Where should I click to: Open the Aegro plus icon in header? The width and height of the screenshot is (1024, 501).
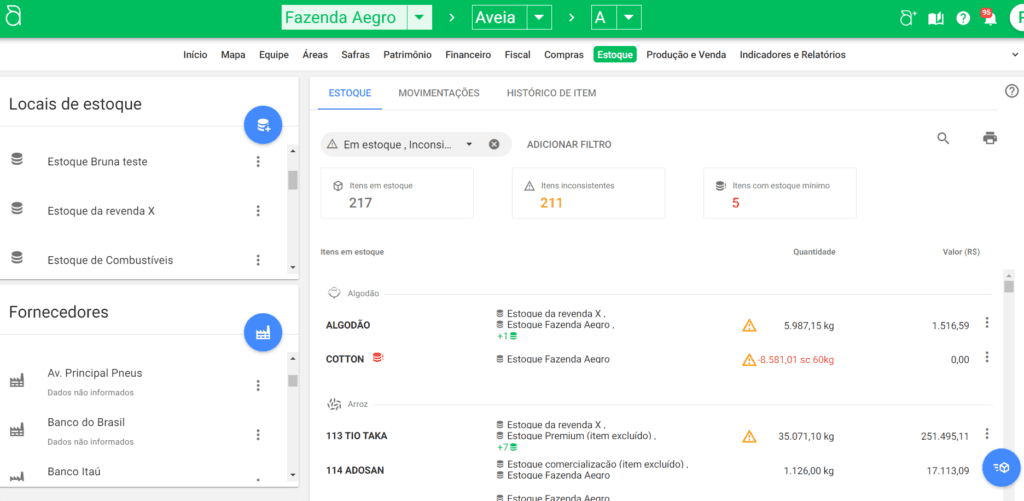pyautogui.click(x=908, y=18)
